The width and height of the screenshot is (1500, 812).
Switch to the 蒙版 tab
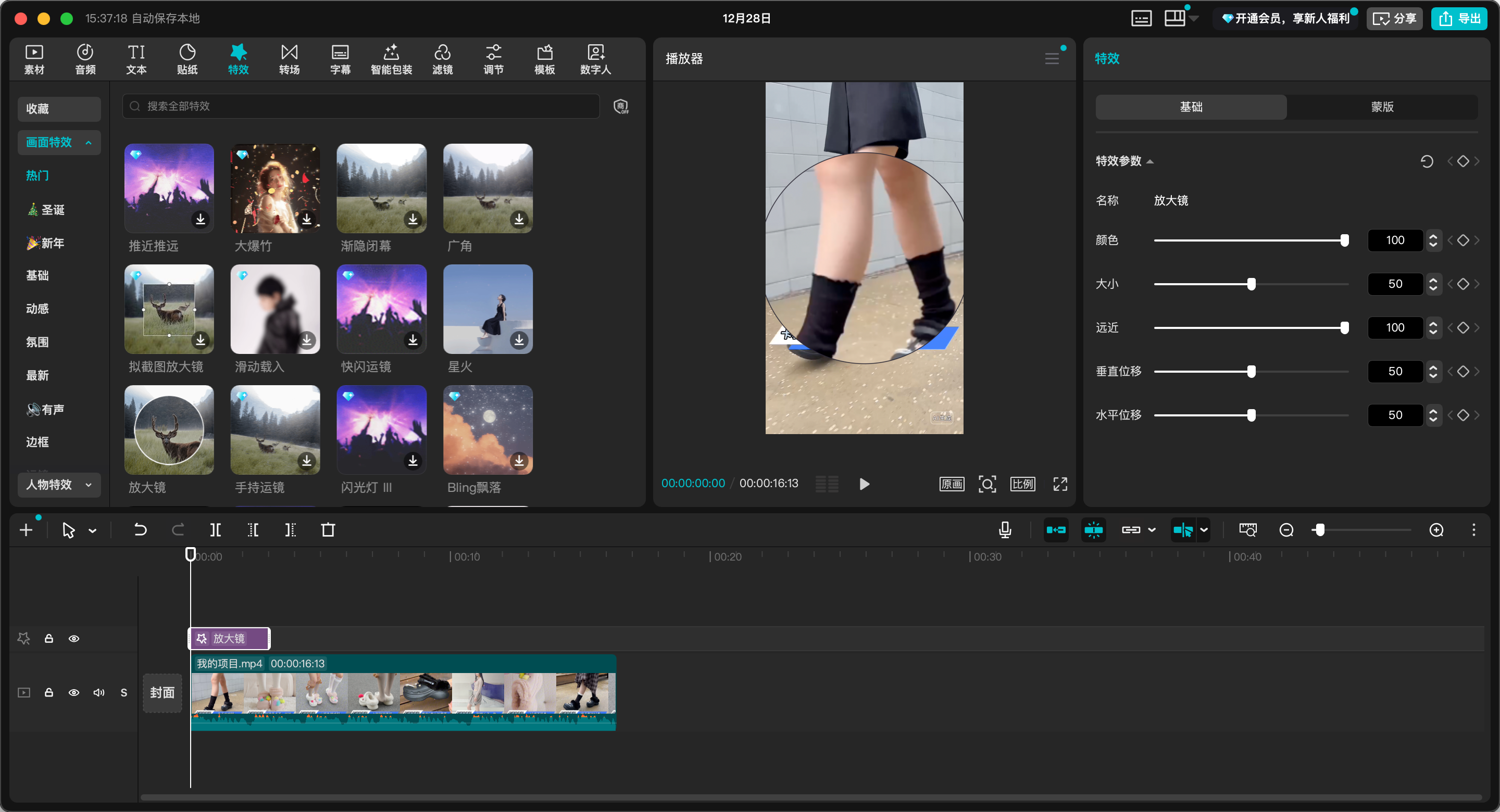[x=1382, y=107]
